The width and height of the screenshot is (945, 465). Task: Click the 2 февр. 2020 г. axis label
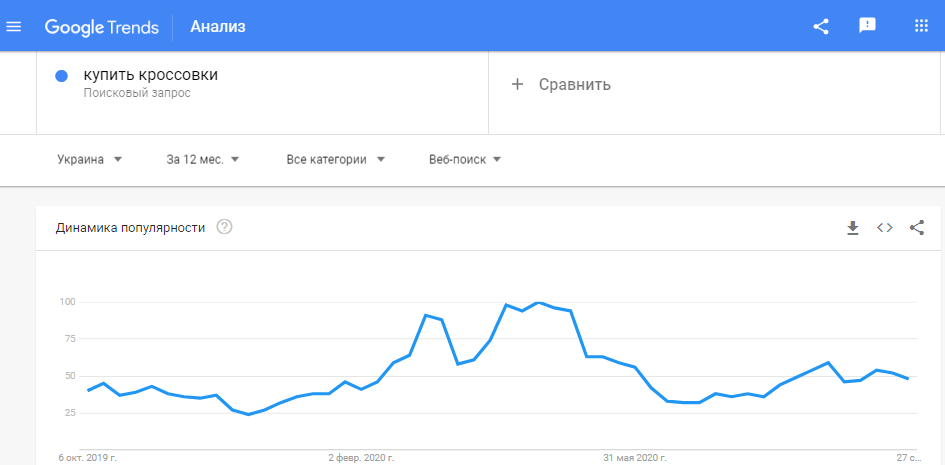click(x=362, y=458)
